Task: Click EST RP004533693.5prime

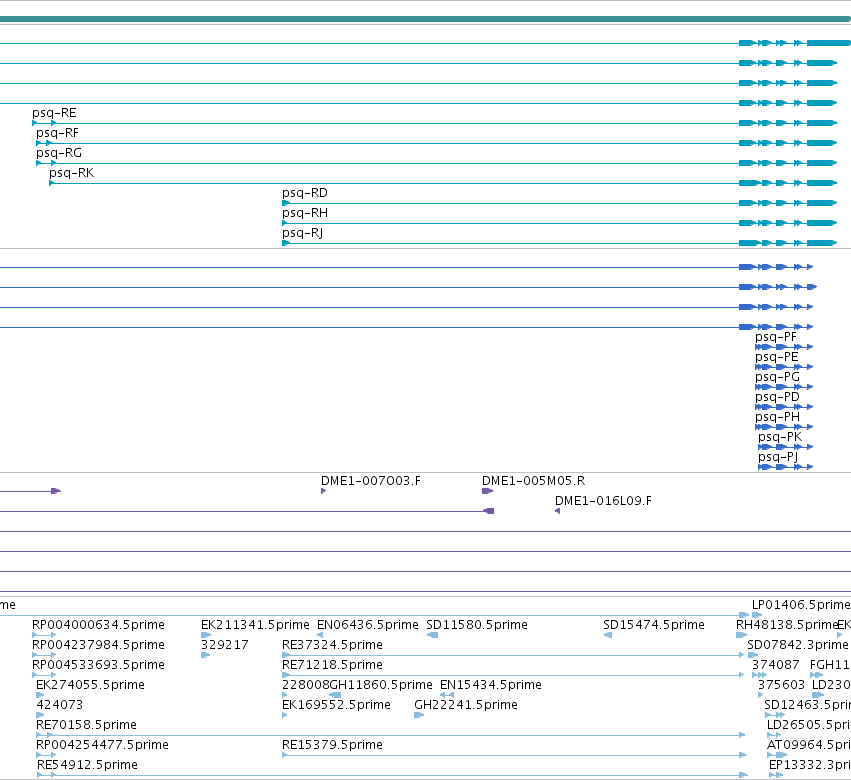Action: pyautogui.click(x=98, y=665)
